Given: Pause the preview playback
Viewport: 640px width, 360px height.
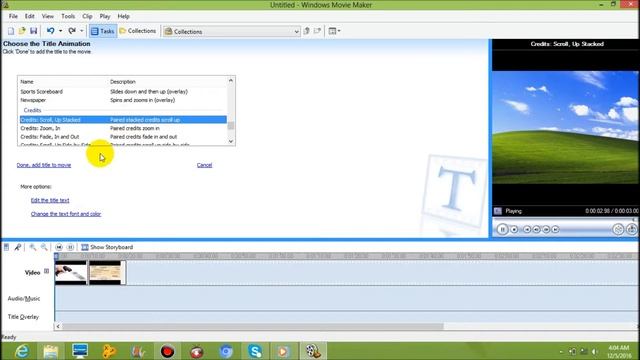Looking at the screenshot, I should coord(502,229).
